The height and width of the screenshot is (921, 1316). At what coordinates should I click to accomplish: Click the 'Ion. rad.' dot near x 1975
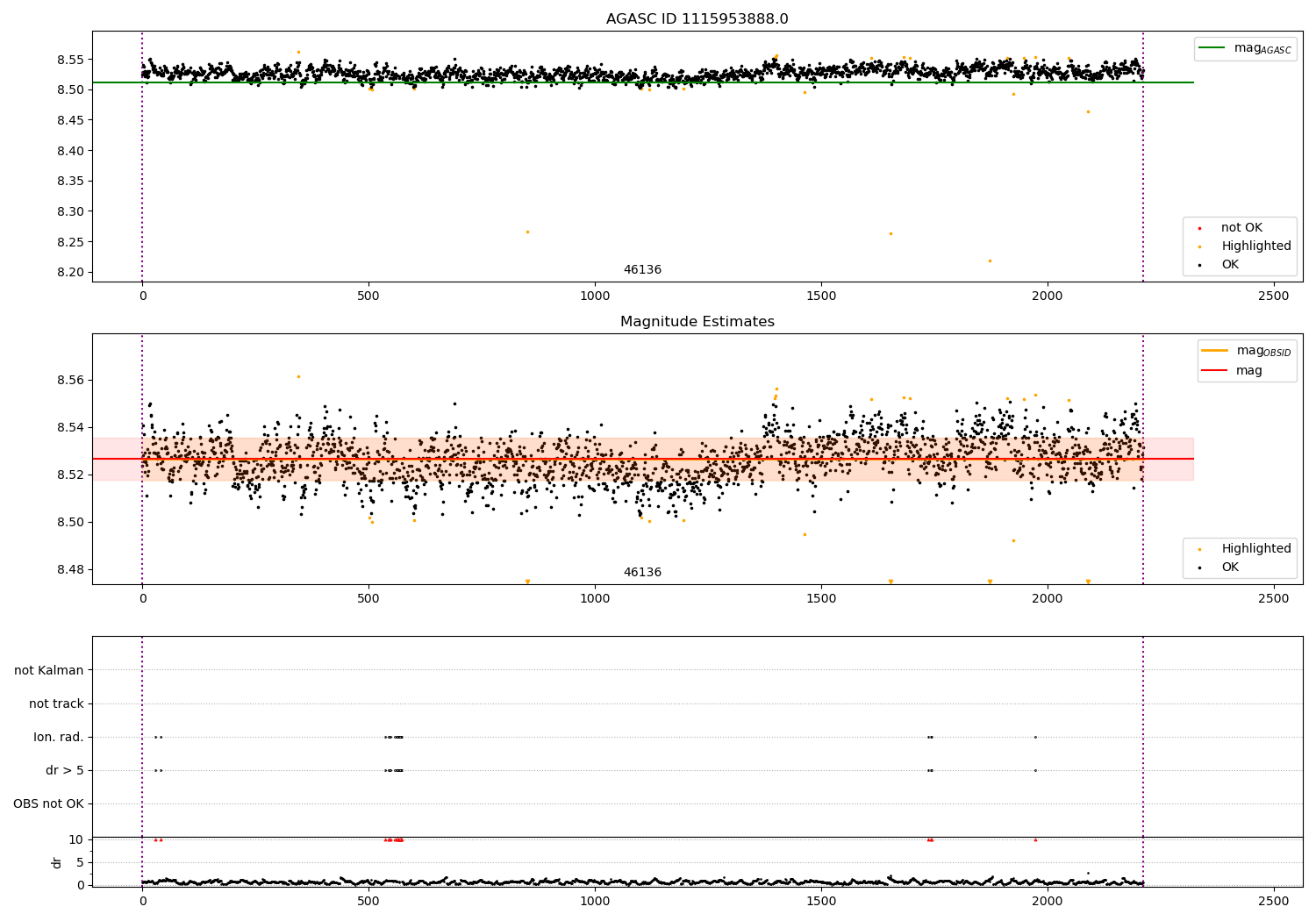coord(1035,738)
